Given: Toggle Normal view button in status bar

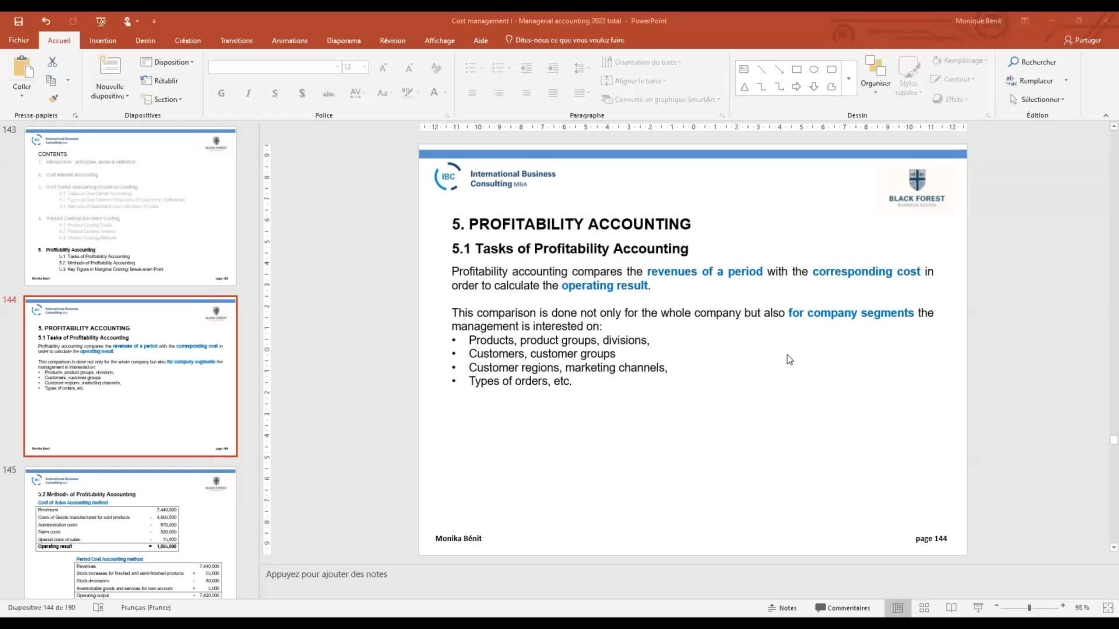Looking at the screenshot, I should (898, 608).
